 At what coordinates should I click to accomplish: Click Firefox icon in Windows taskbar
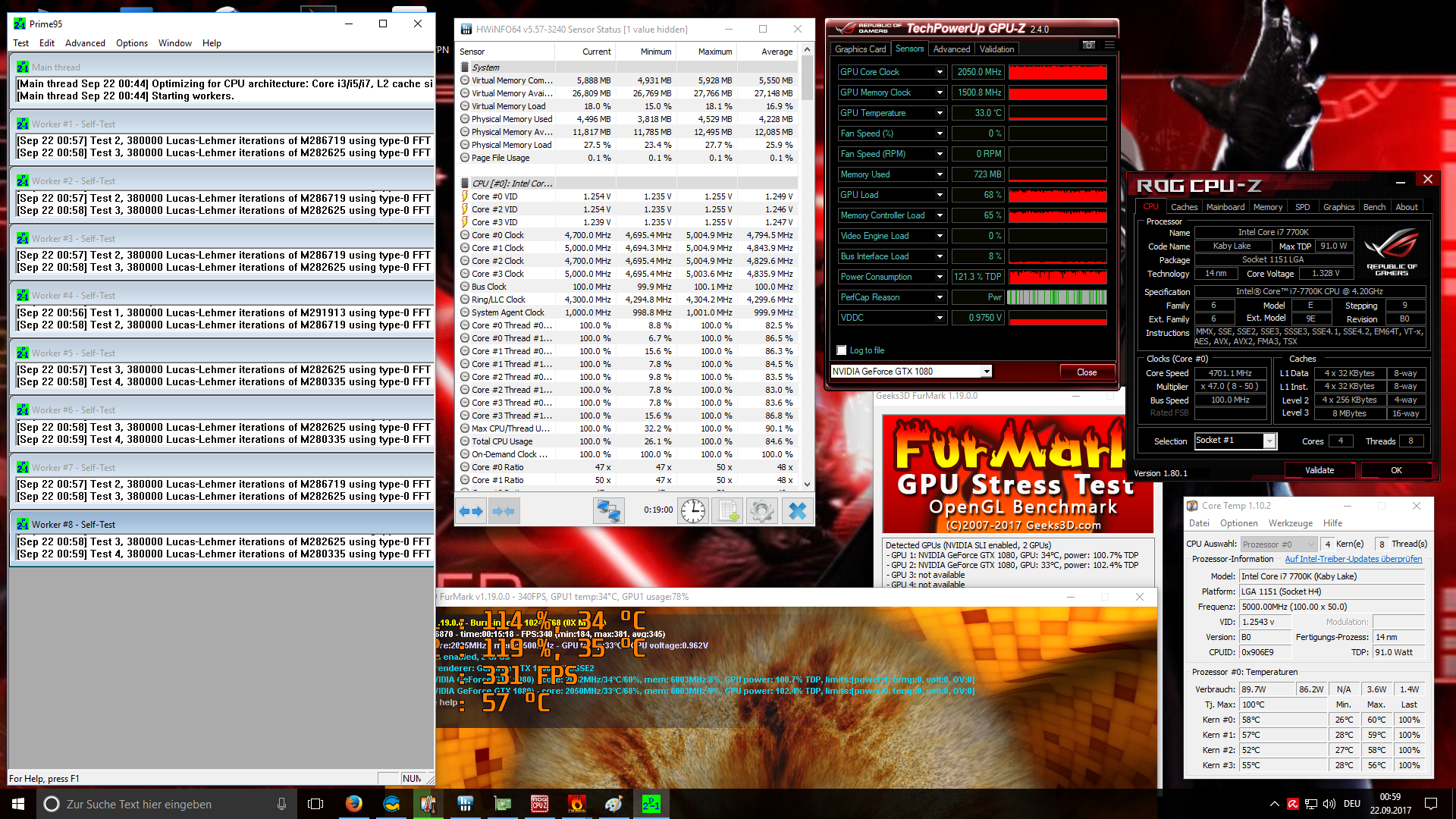pyautogui.click(x=353, y=804)
